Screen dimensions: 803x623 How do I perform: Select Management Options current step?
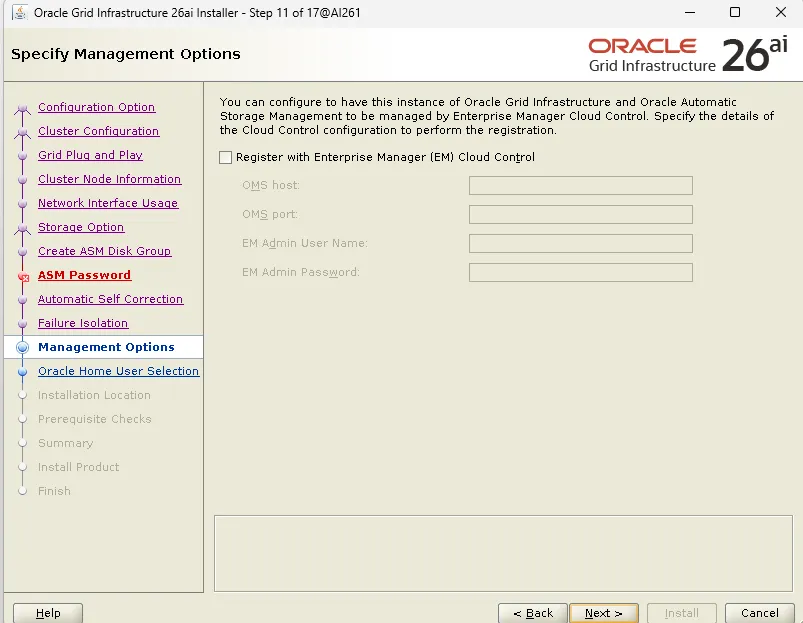pyautogui.click(x=106, y=347)
